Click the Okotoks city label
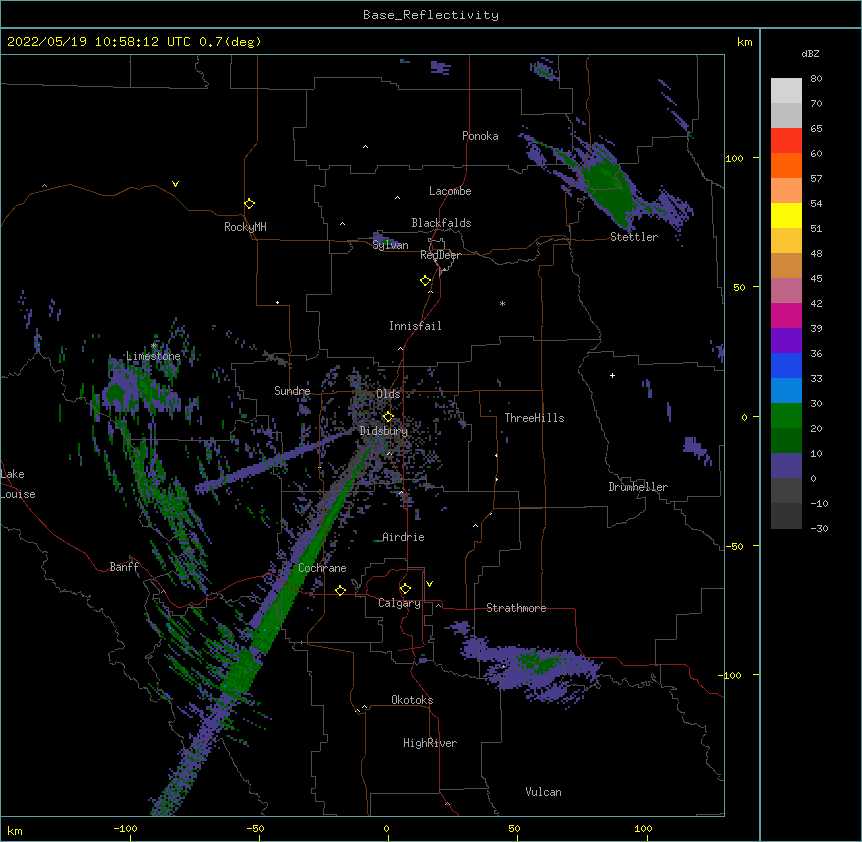Viewport: 862px width, 842px height. [412, 700]
